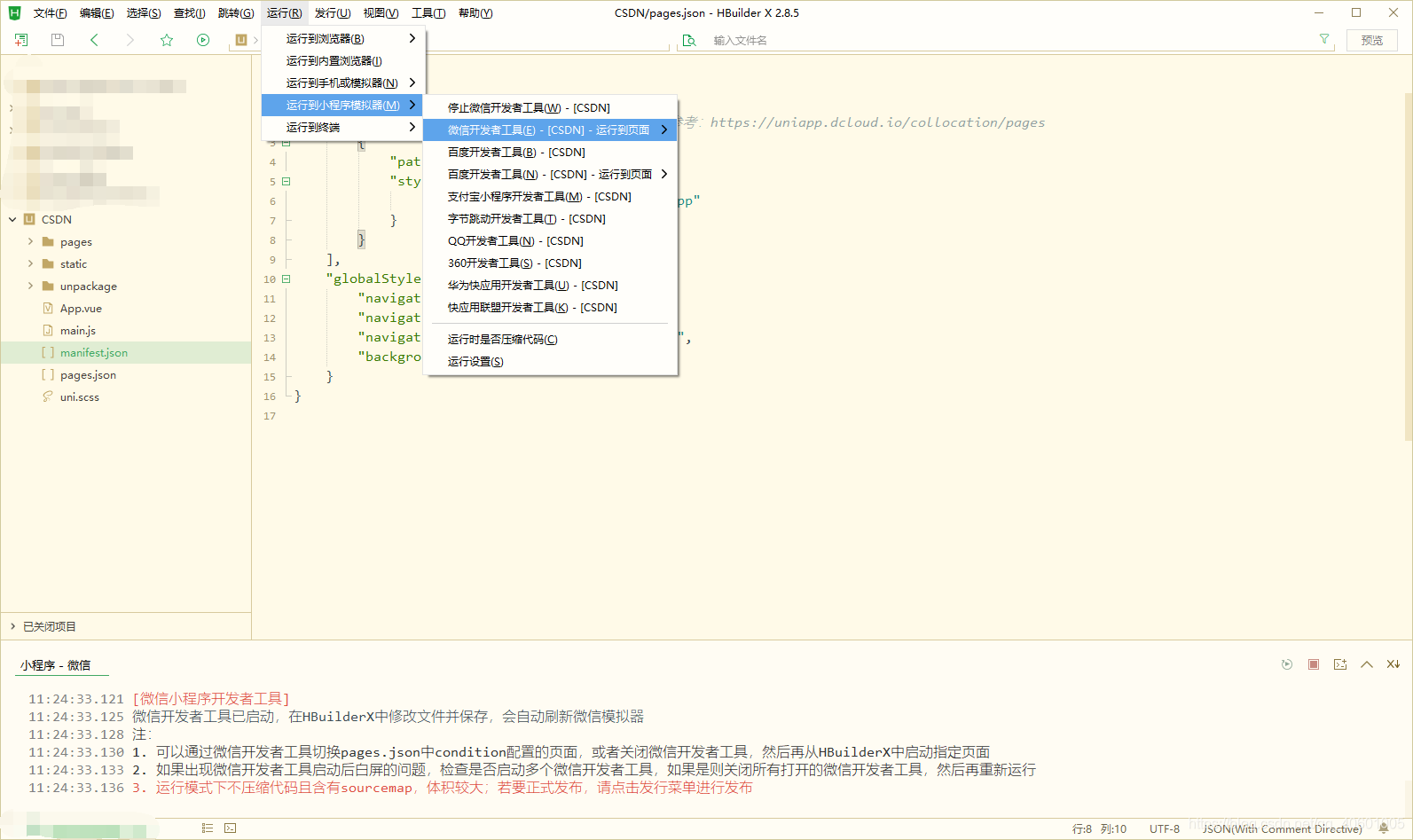Viewport: 1413px width, 840px height.
Task: Click the new file toolbar icon
Action: [20, 40]
